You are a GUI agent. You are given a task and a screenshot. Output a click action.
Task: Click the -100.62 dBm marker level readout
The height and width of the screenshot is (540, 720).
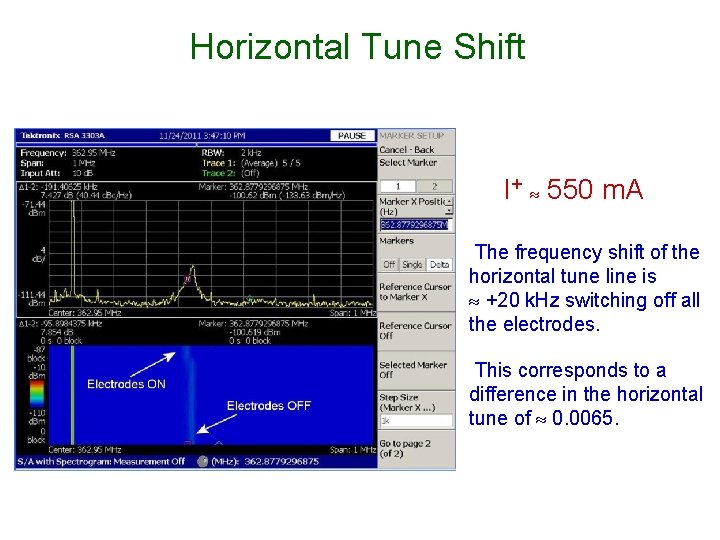(287, 195)
